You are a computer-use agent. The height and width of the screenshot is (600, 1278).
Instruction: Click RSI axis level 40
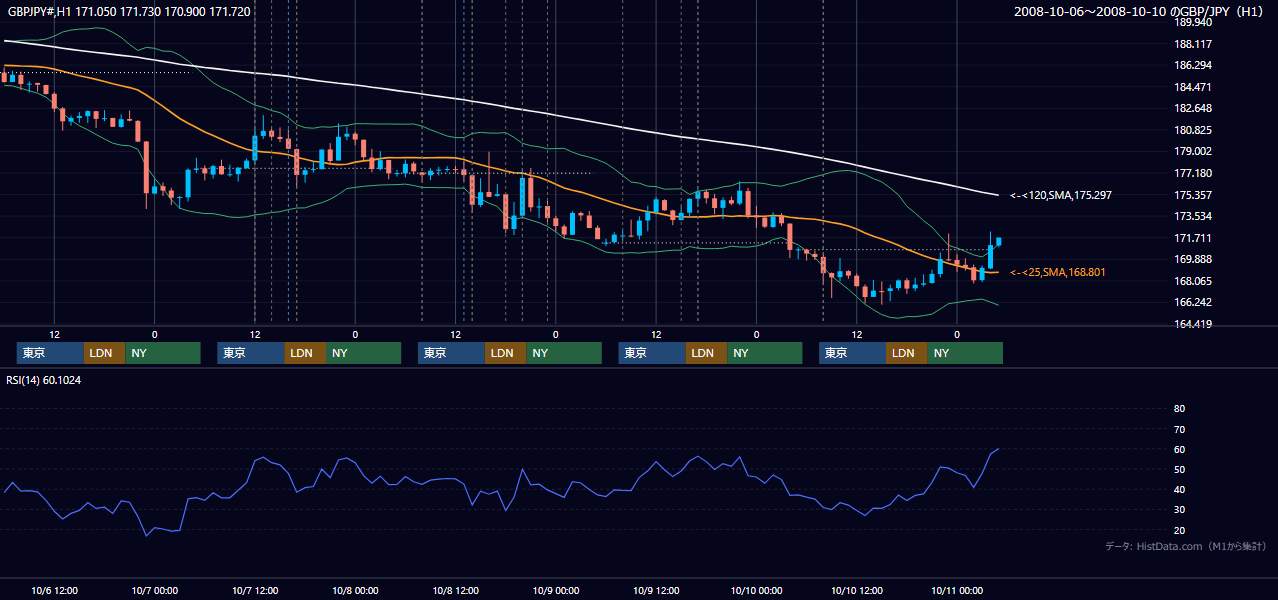[1179, 489]
